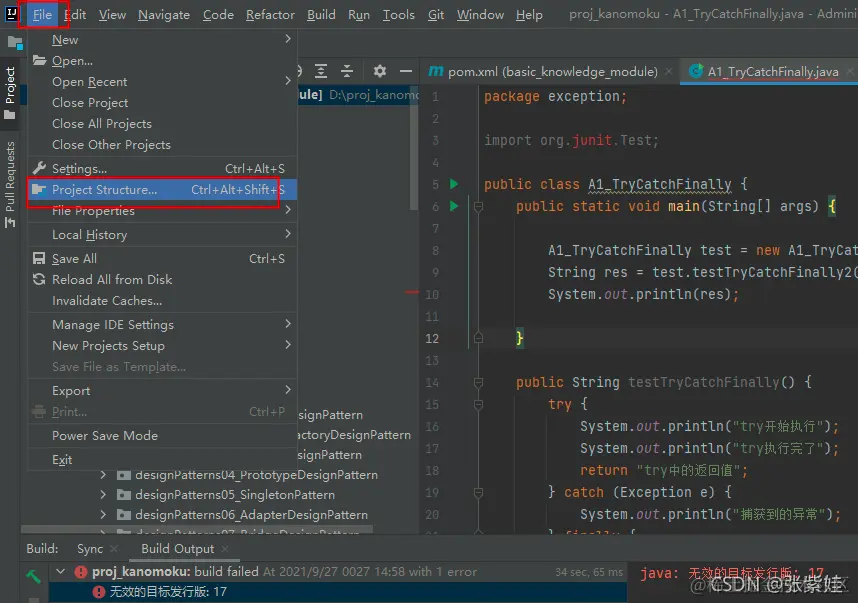Collapse the proj_kanomoku build failed node
The width and height of the screenshot is (858, 603).
point(61,572)
